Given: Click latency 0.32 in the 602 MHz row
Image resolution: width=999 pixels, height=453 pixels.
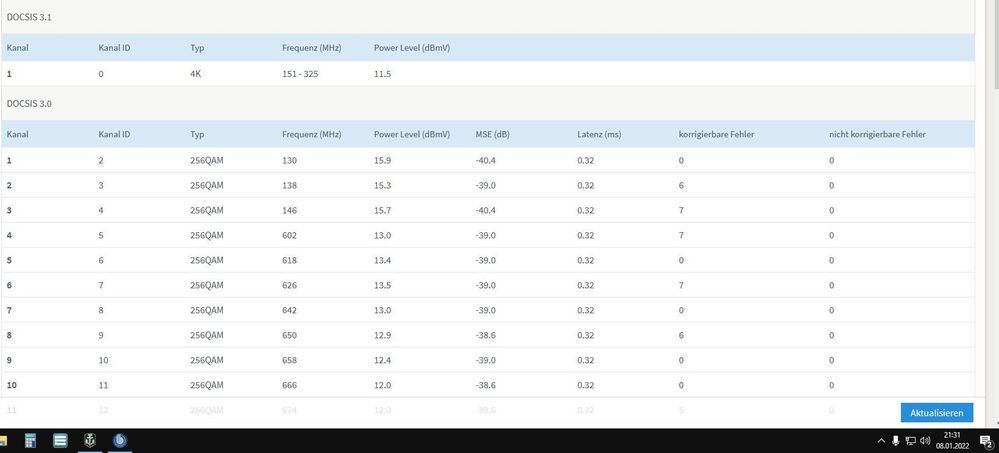Looking at the screenshot, I should pyautogui.click(x=586, y=235).
